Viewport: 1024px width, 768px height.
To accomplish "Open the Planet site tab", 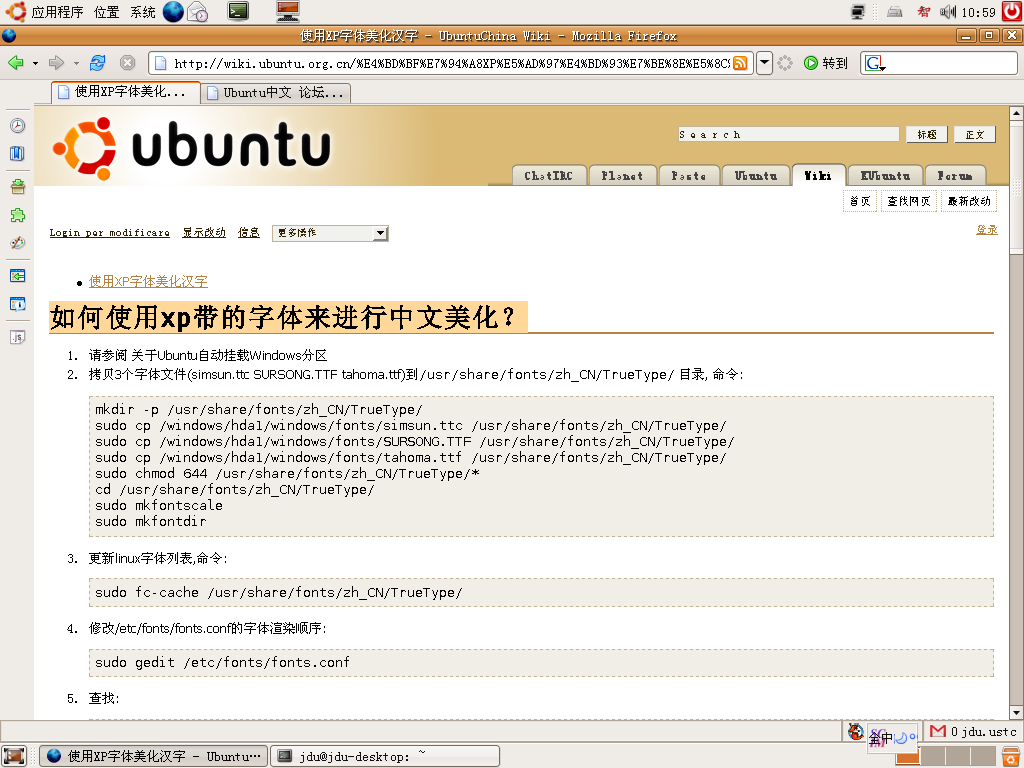I will coord(622,176).
